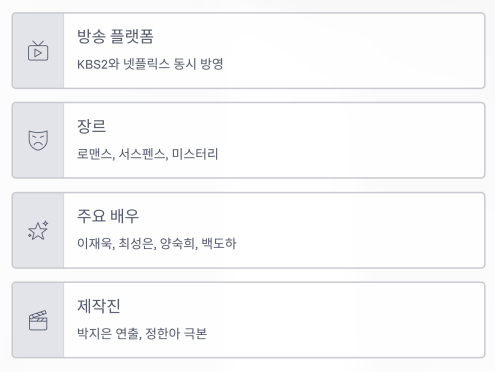Choose the 서스펜스 genre
The image size is (495, 372).
tap(142, 154)
